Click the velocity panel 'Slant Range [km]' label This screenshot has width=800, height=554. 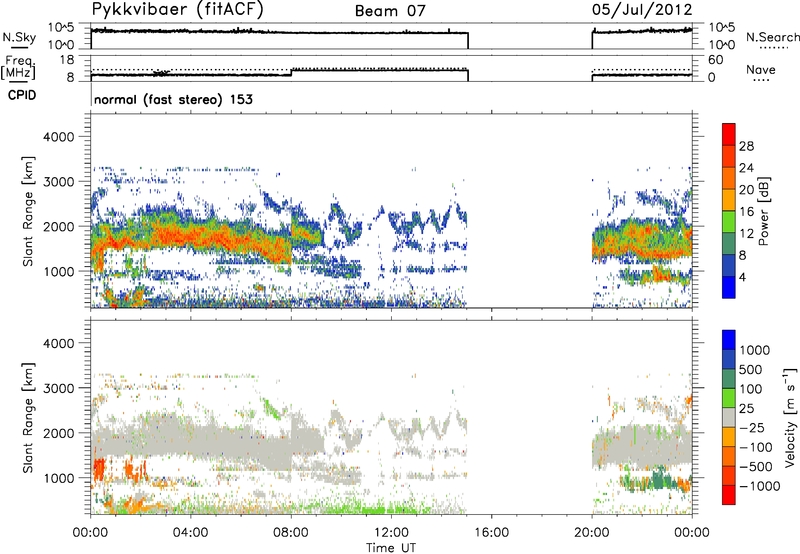[x=28, y=418]
